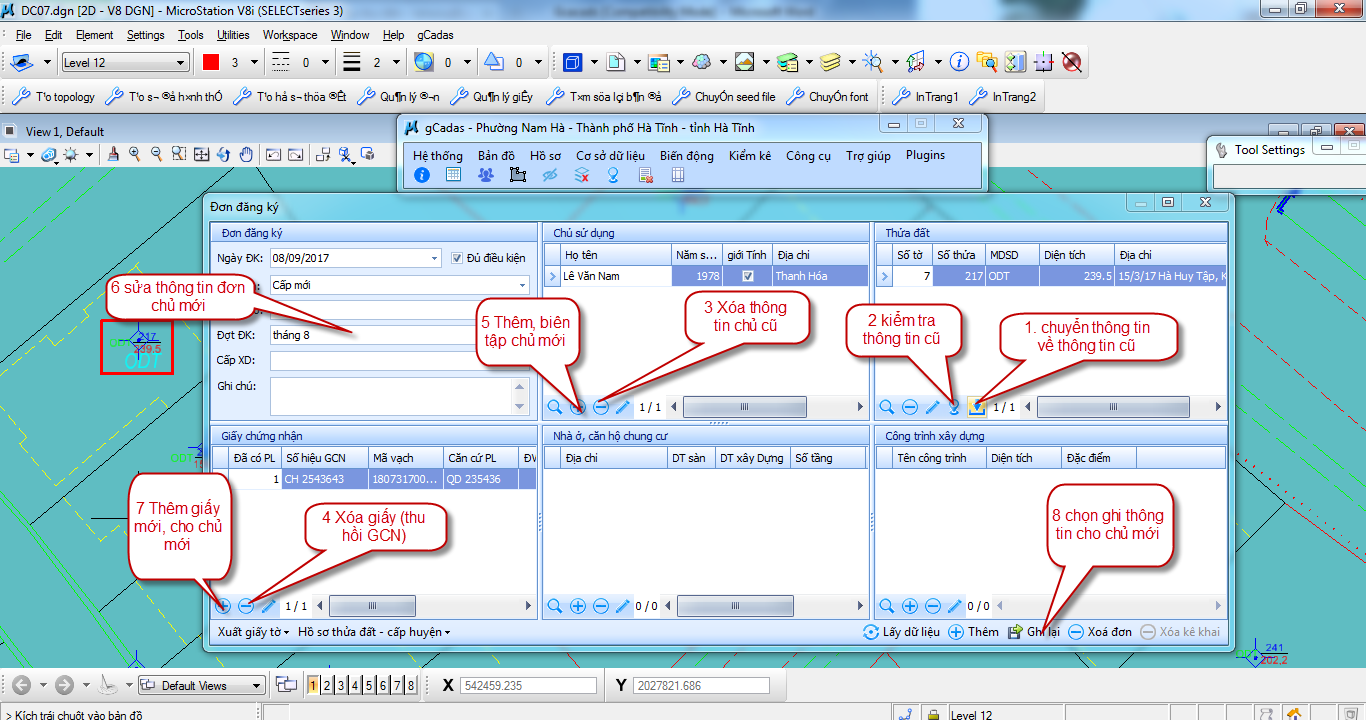The image size is (1366, 720).
Task: Click the Xoá đơn button
Action: 1100,632
